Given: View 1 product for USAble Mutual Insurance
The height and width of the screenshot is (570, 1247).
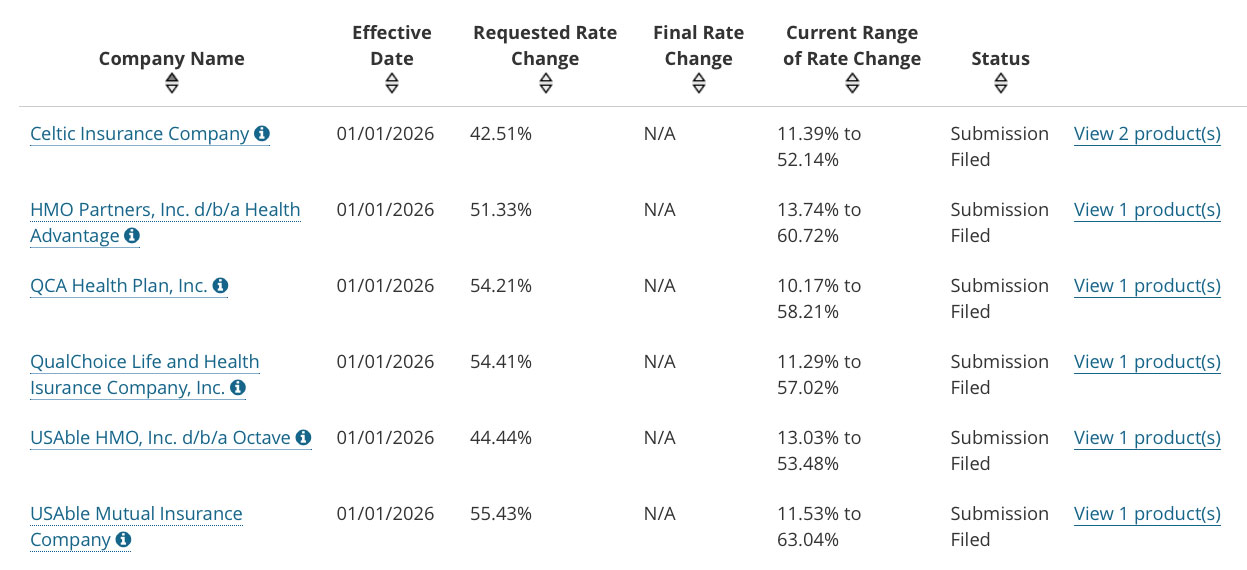Looking at the screenshot, I should click(x=1147, y=514).
